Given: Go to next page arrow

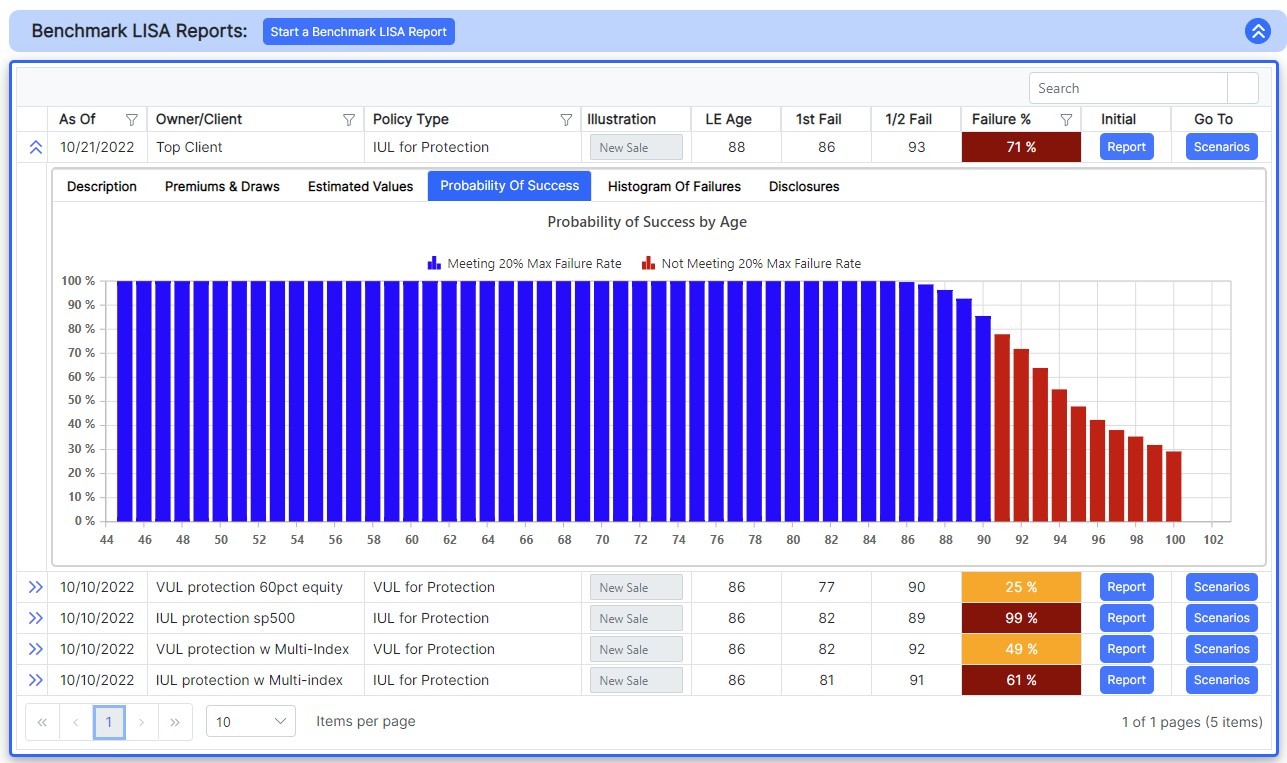Looking at the screenshot, I should click(142, 721).
